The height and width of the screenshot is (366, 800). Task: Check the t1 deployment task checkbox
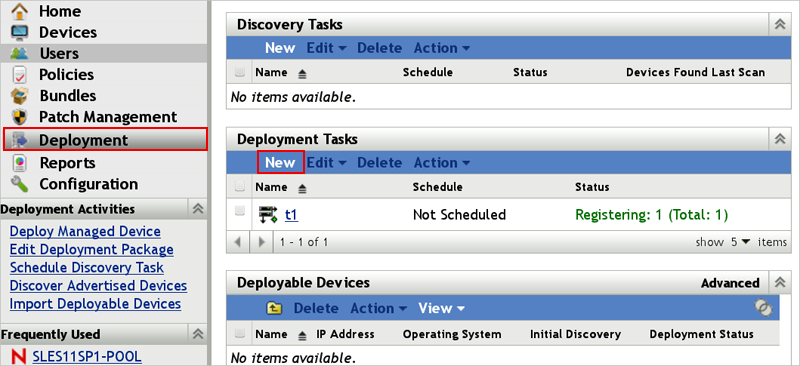point(240,211)
